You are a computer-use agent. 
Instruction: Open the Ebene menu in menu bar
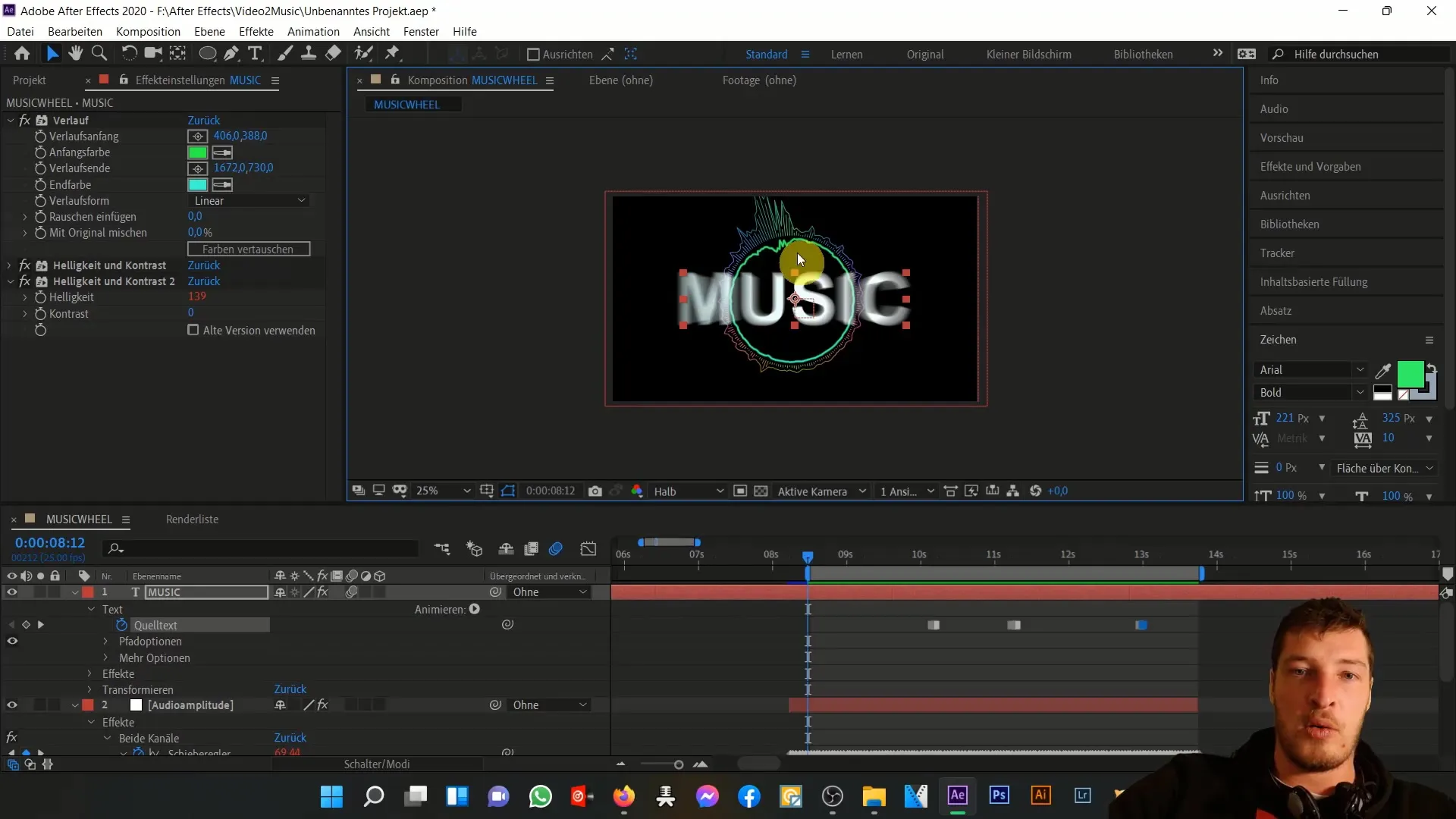coord(209,31)
